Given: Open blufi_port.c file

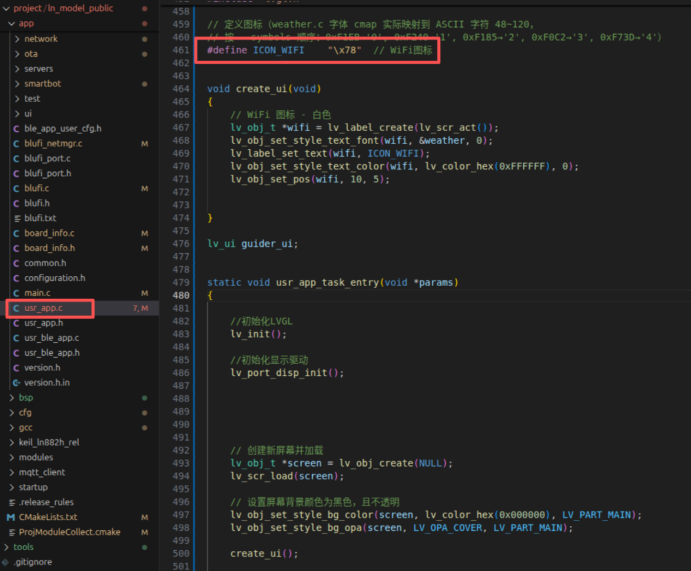Looking at the screenshot, I should (x=47, y=158).
